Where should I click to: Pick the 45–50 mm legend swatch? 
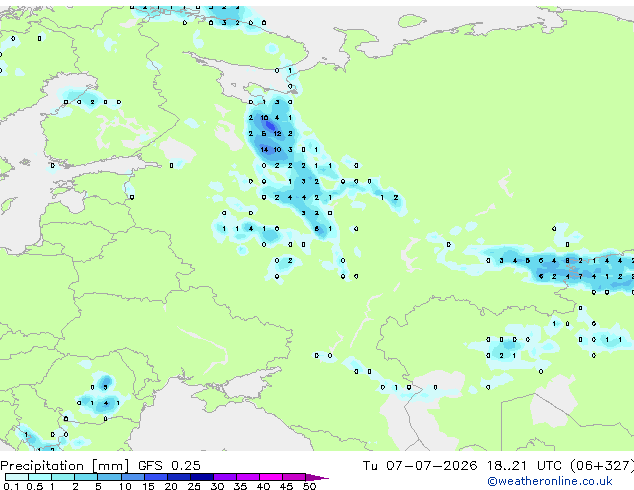pos(294,477)
